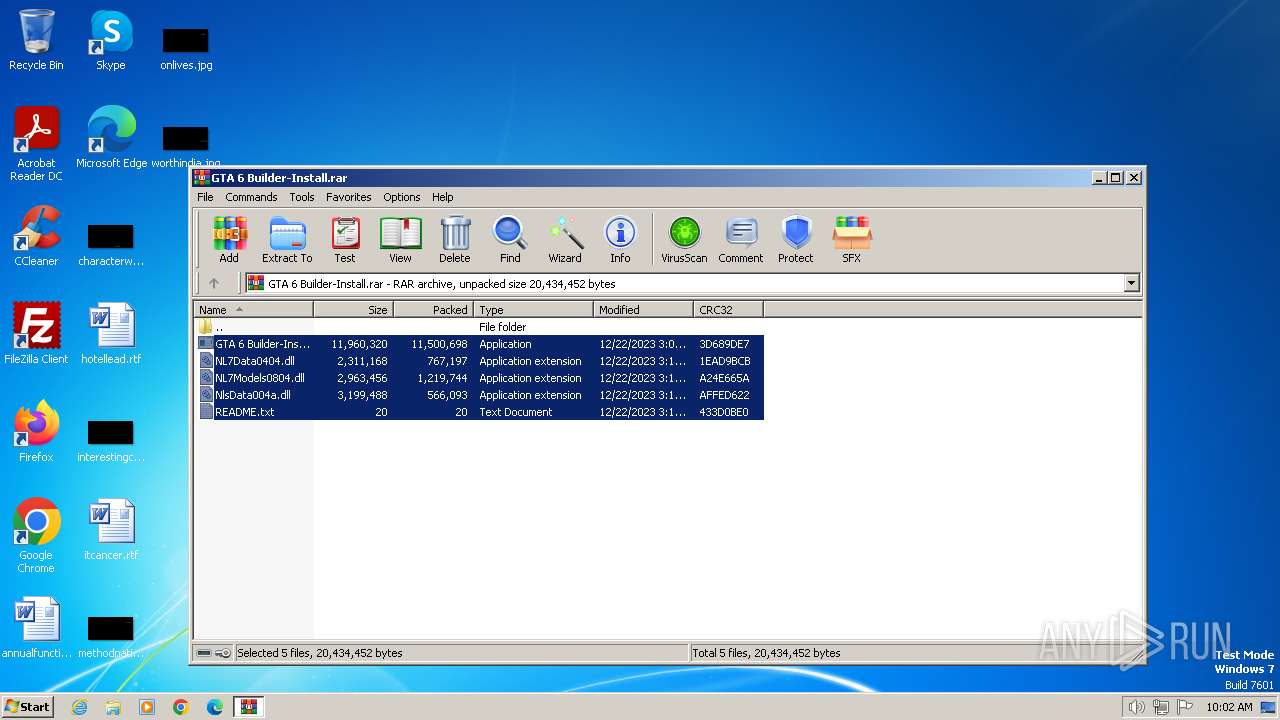This screenshot has height=720, width=1280.
Task: Sort the file list by Packed column
Action: pos(433,310)
